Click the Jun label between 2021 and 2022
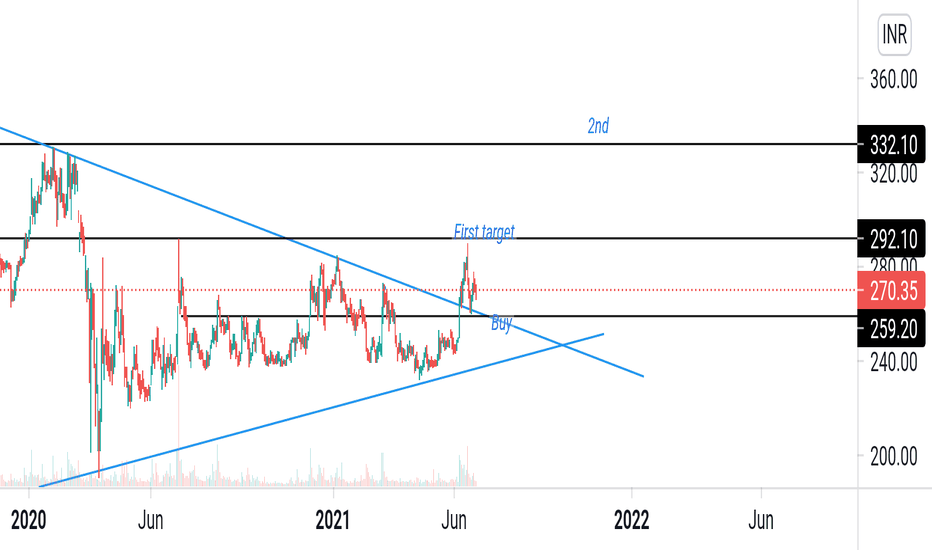Image resolution: width=932 pixels, height=550 pixels. 454,520
